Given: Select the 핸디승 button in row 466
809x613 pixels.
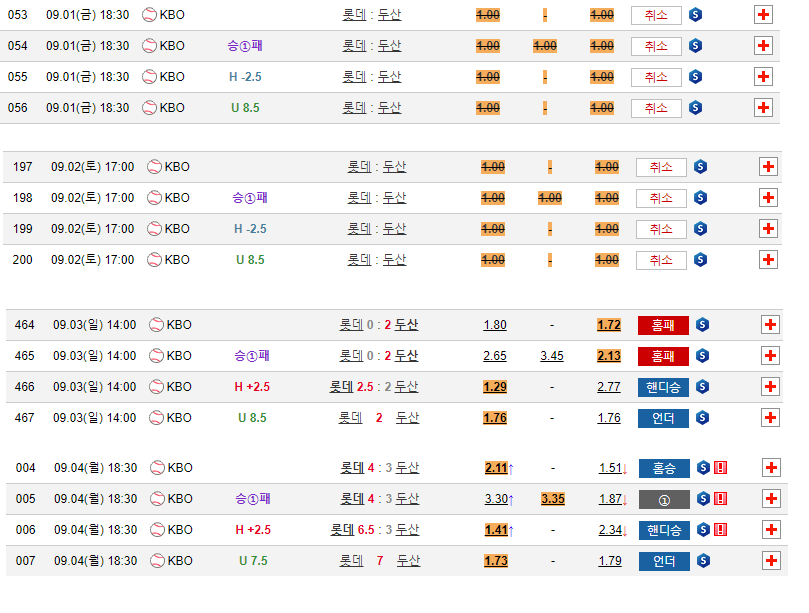Looking at the screenshot, I should tap(663, 387).
